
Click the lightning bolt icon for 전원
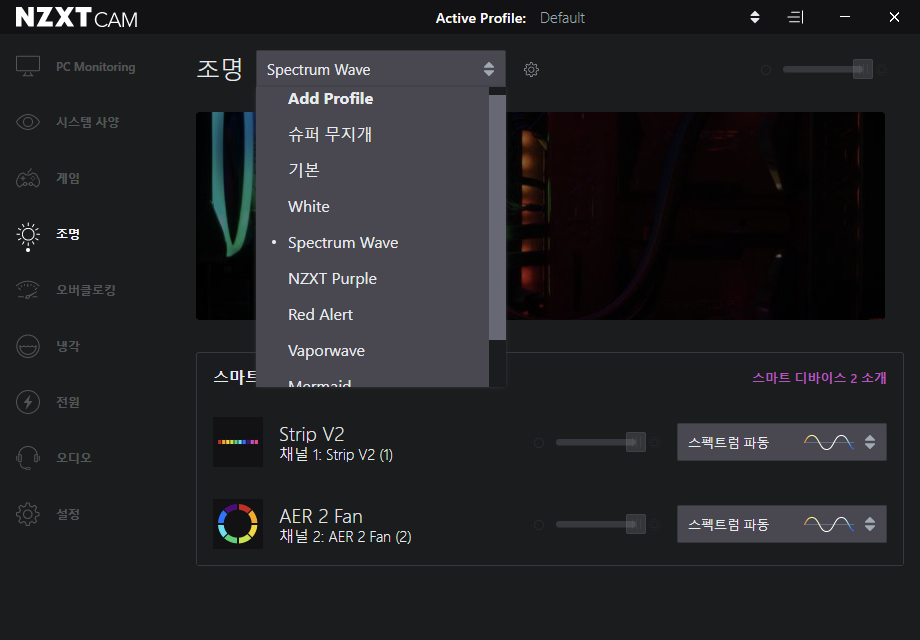(x=28, y=402)
